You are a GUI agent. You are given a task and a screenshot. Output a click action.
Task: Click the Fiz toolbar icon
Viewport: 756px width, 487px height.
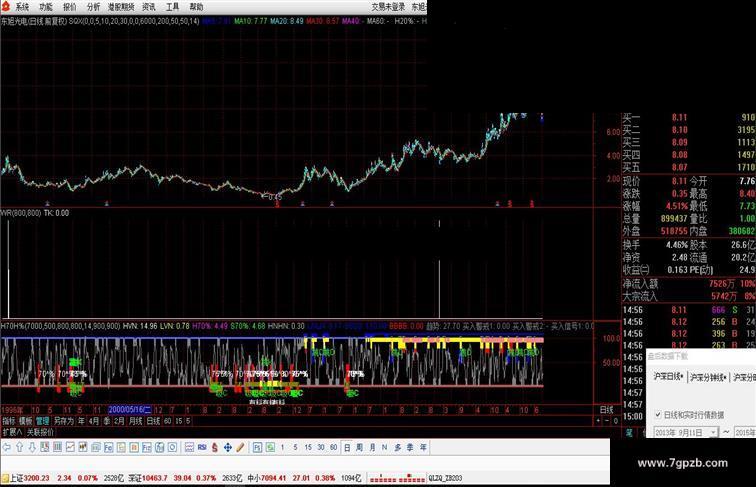pos(147,447)
